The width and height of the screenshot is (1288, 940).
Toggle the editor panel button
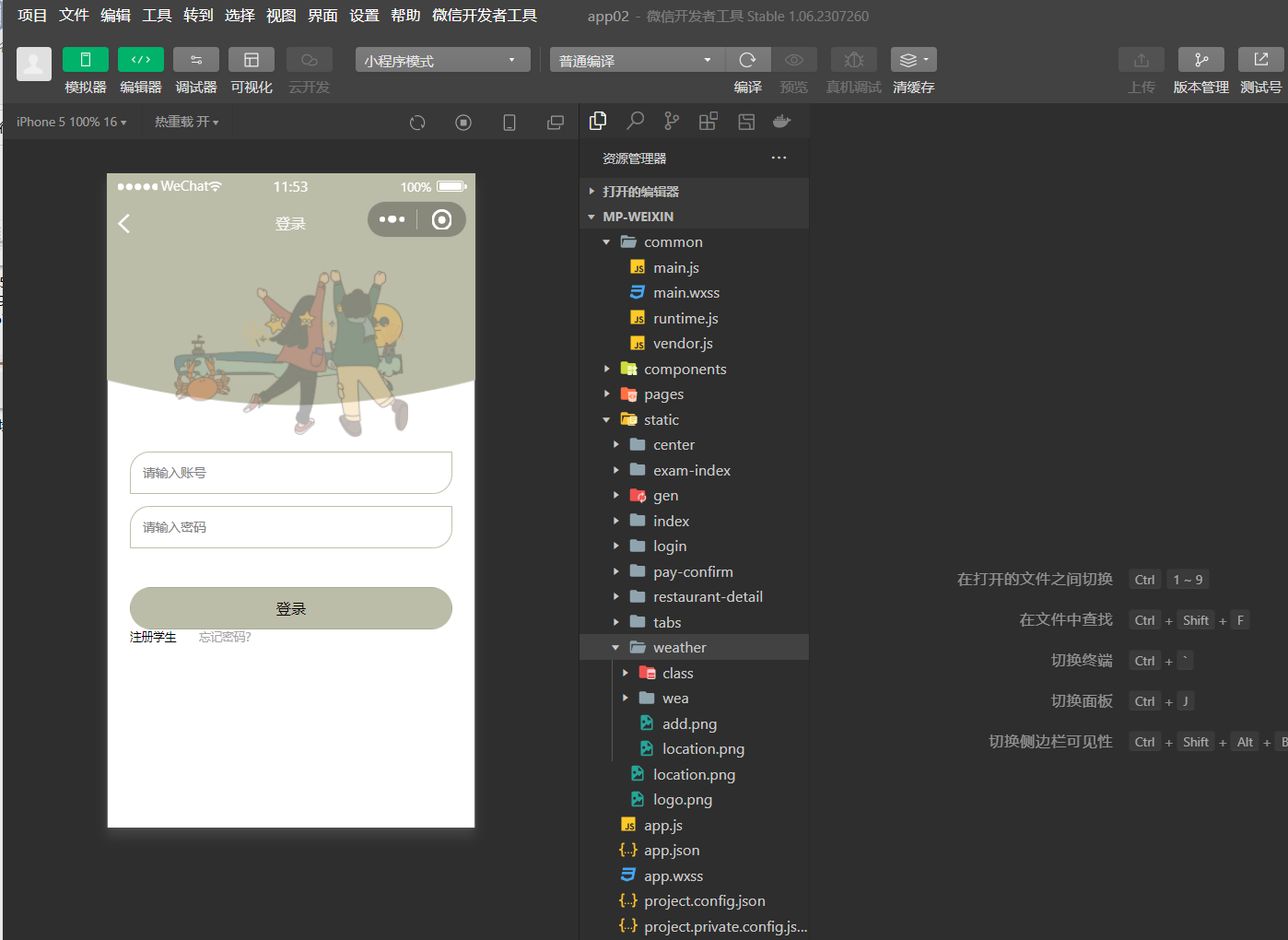[x=140, y=60]
